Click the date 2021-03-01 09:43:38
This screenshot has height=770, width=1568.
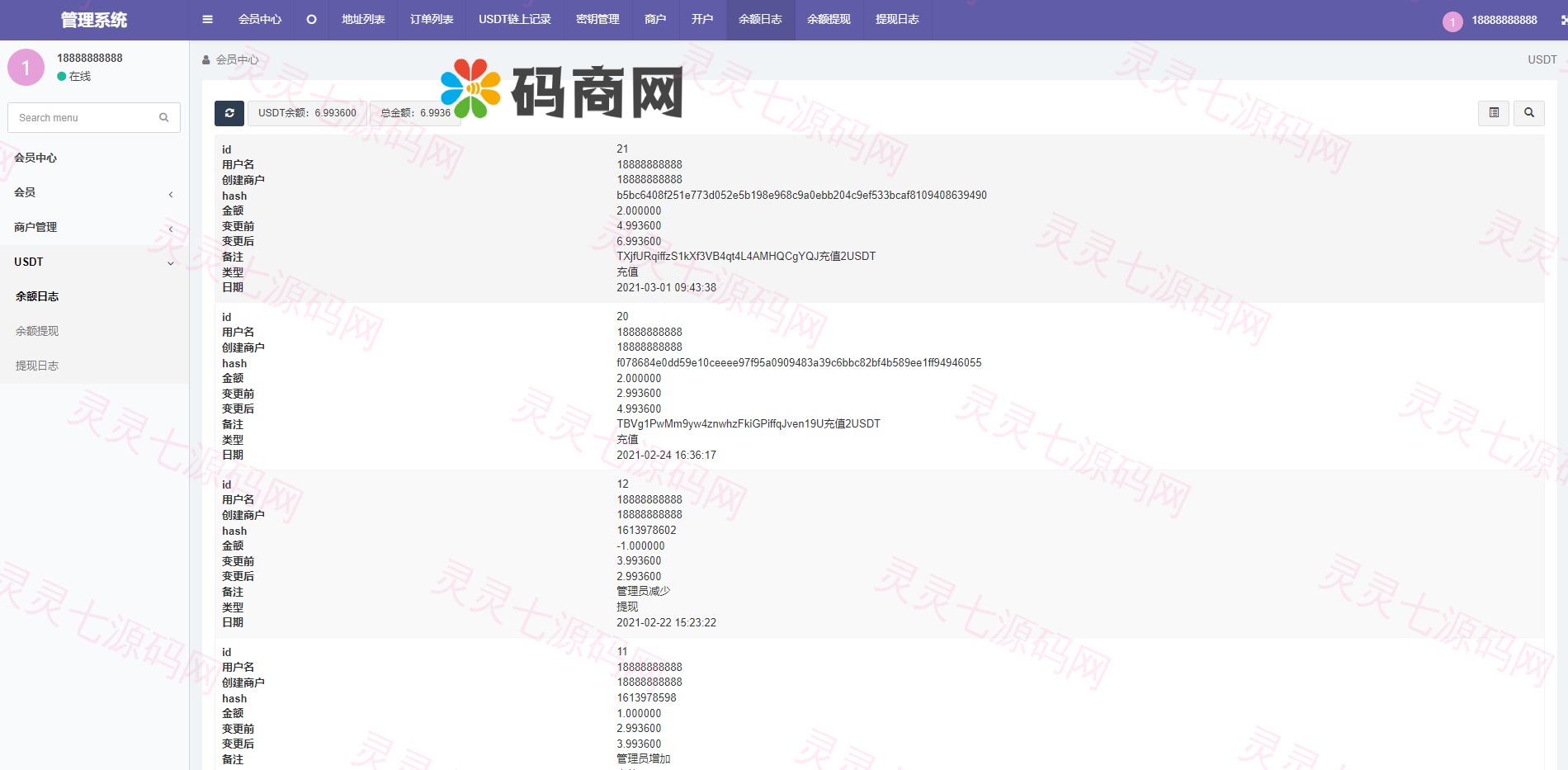666,288
